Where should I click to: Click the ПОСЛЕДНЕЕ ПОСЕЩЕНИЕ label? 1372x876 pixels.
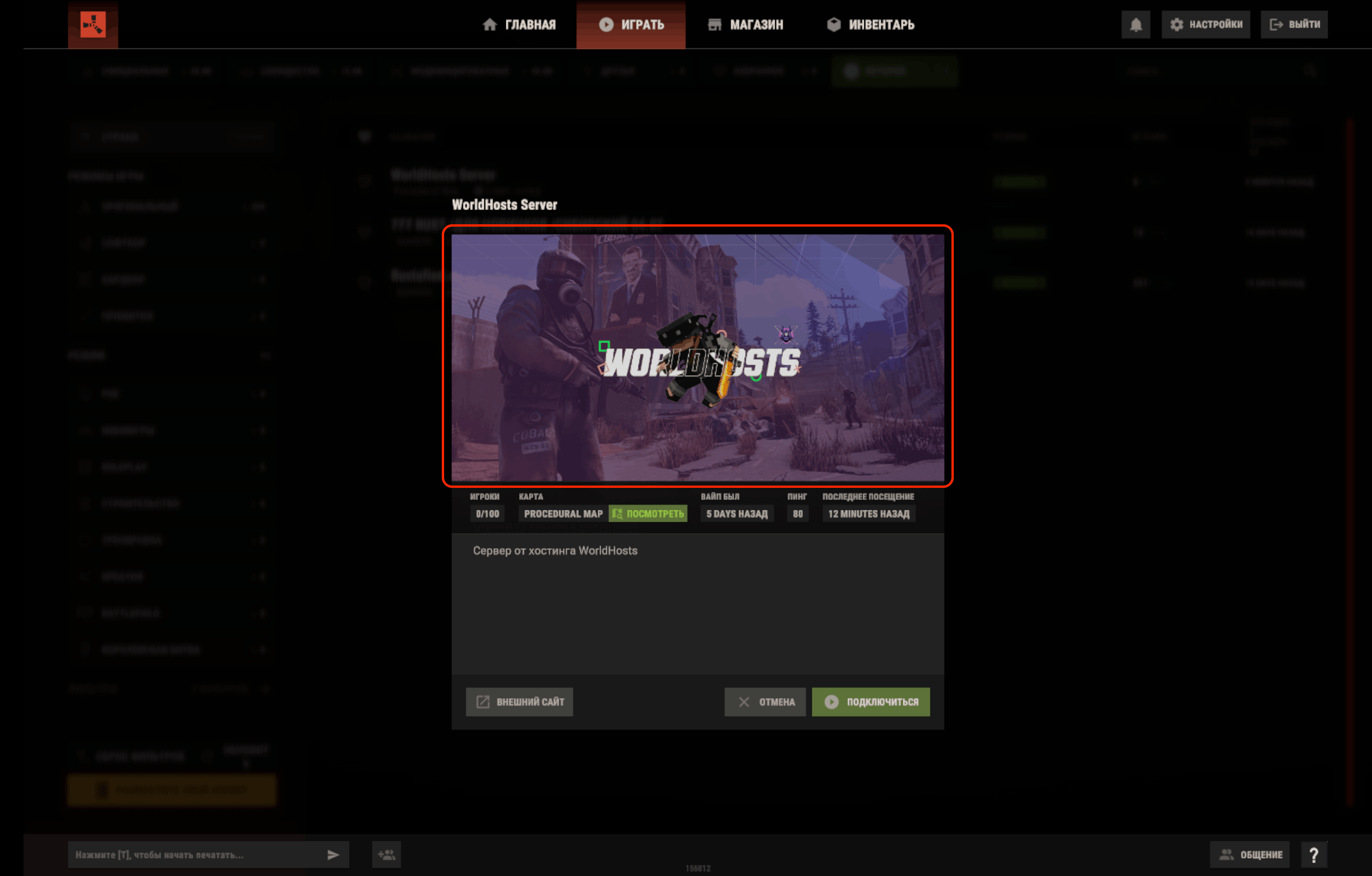coord(868,497)
